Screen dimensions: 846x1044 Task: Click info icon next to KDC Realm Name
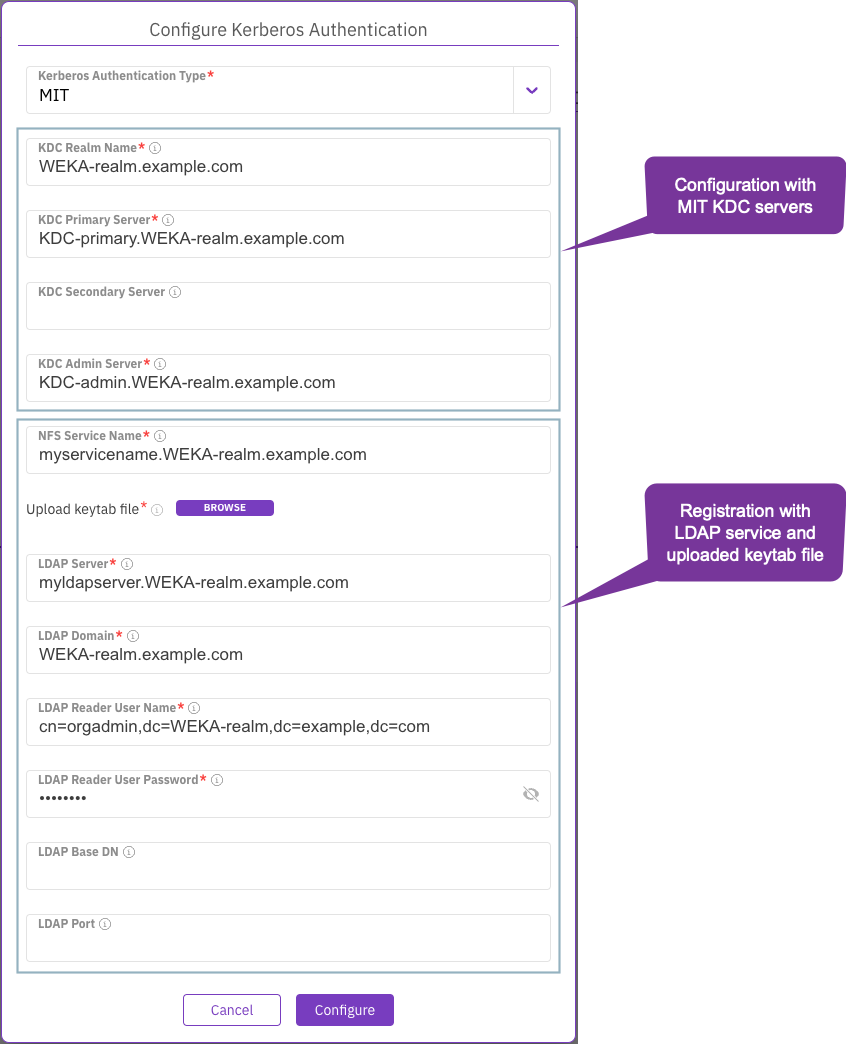tap(155, 148)
